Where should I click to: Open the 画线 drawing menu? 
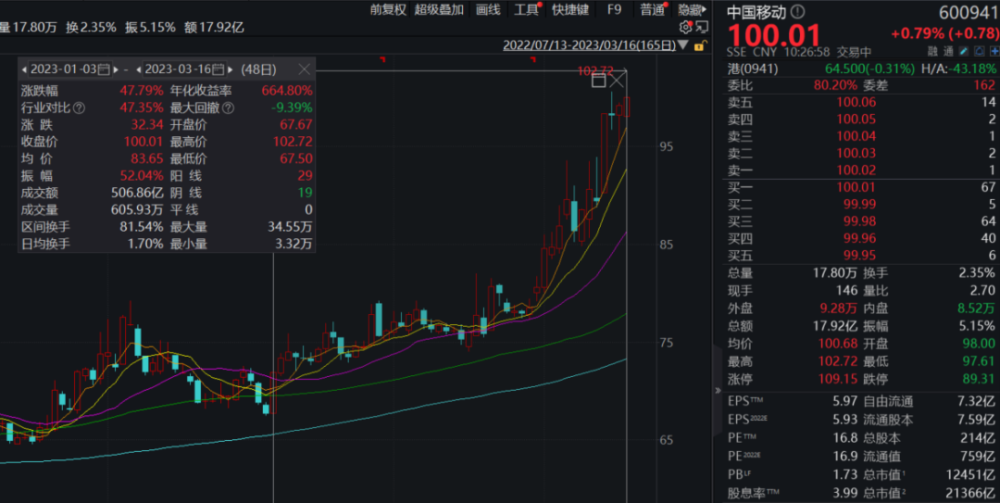(488, 10)
